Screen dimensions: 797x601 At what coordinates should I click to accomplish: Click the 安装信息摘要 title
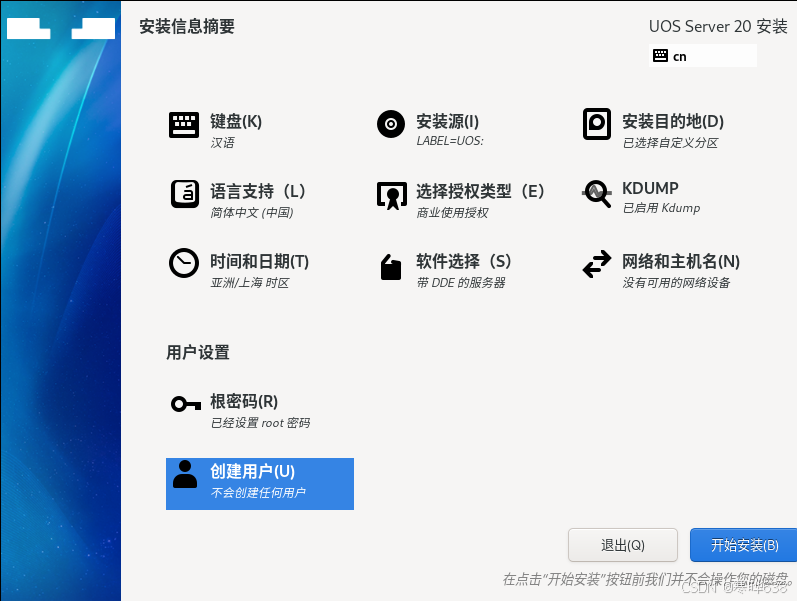click(x=187, y=26)
